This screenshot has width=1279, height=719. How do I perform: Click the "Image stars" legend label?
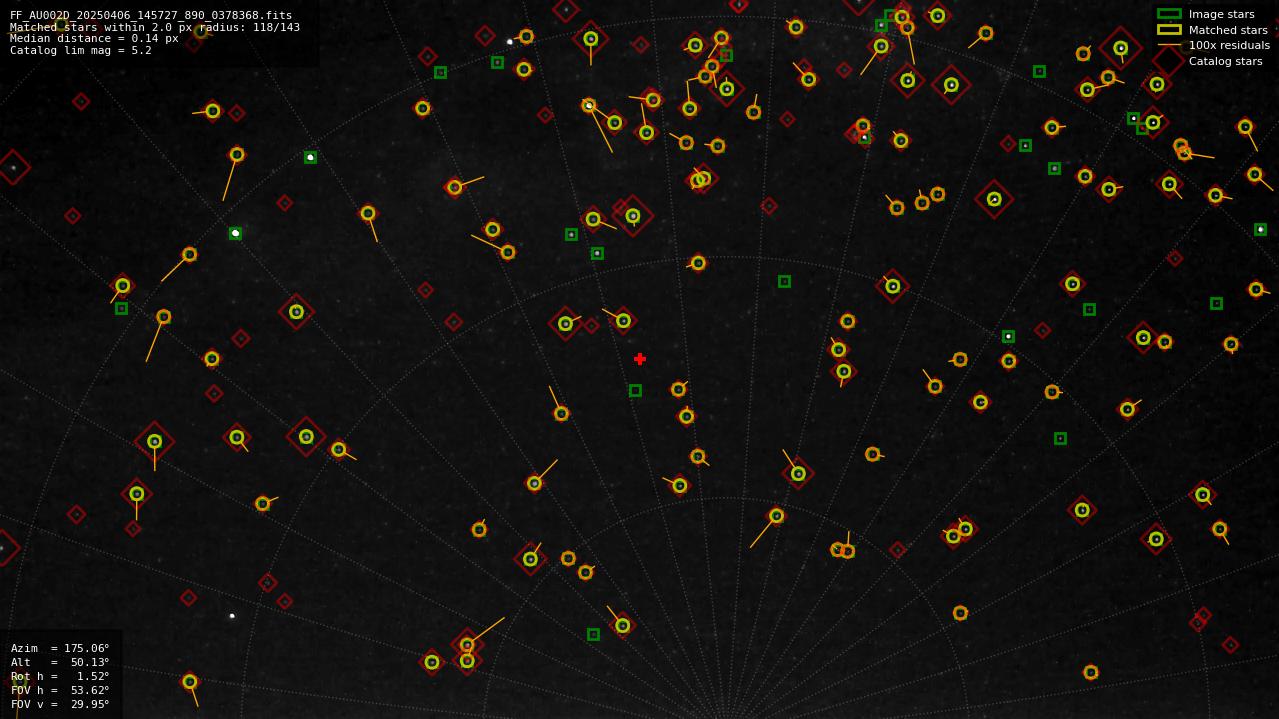point(1221,15)
